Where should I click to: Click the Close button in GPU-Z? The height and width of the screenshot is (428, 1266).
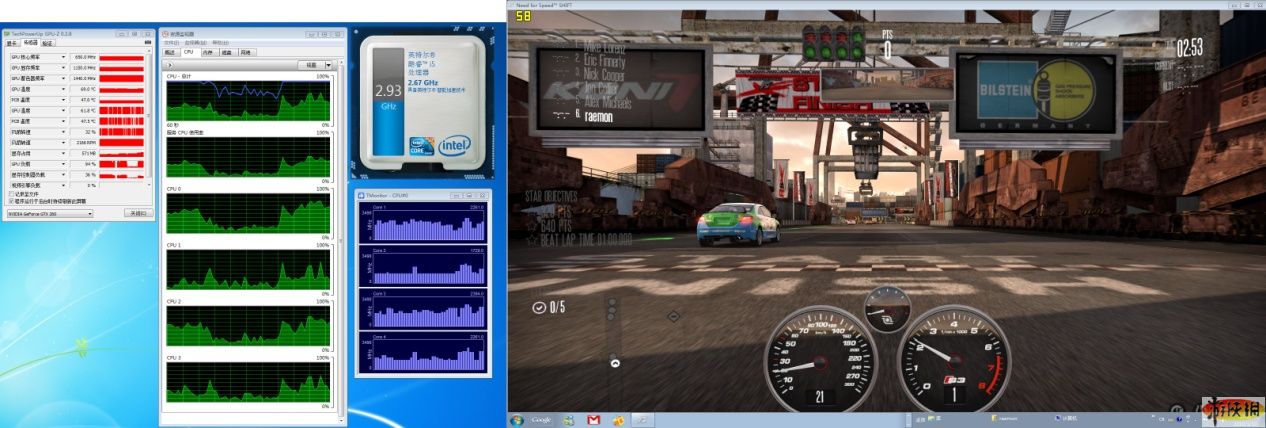click(136, 213)
